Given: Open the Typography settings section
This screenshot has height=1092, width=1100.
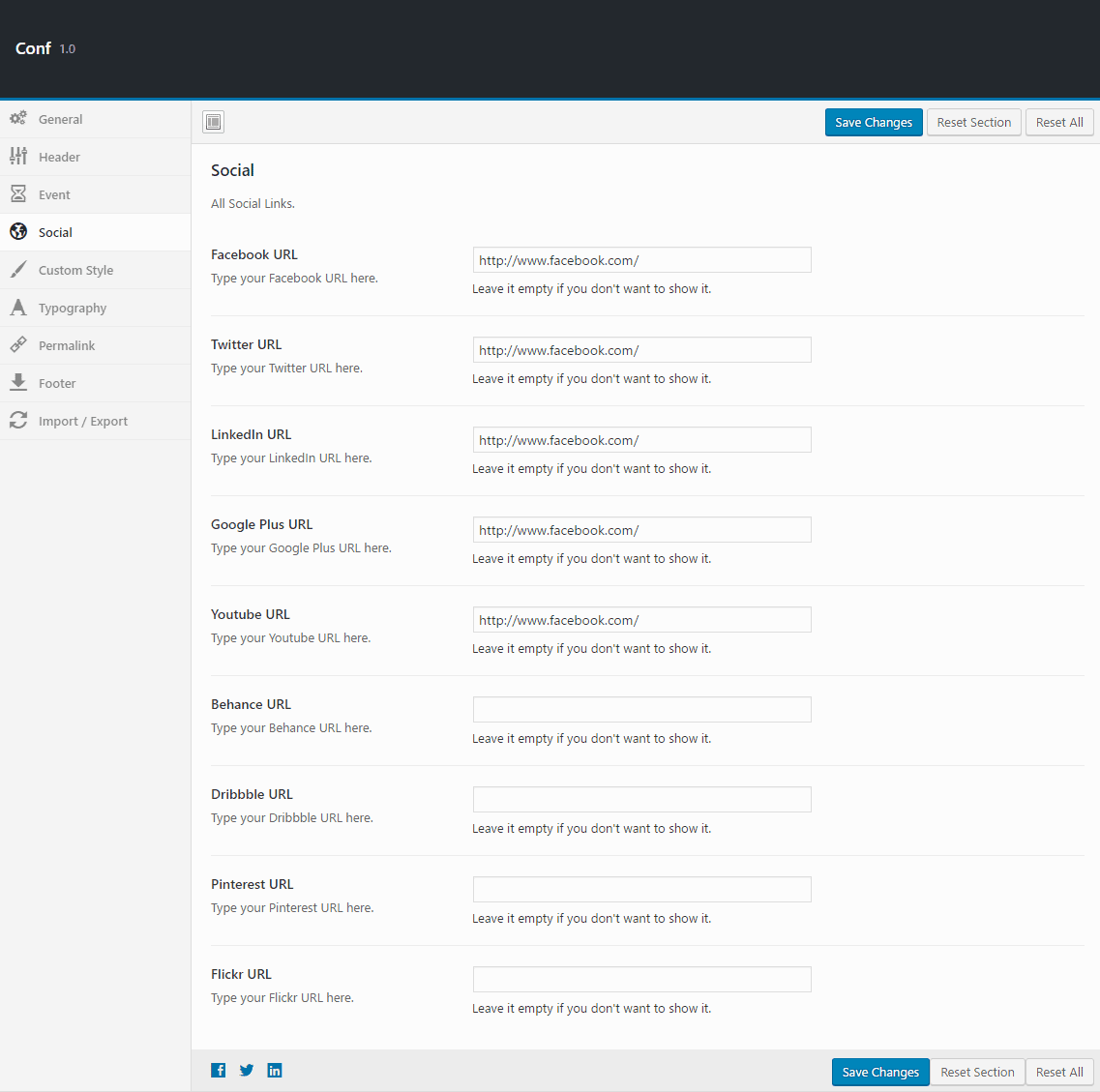Looking at the screenshot, I should [x=73, y=309].
